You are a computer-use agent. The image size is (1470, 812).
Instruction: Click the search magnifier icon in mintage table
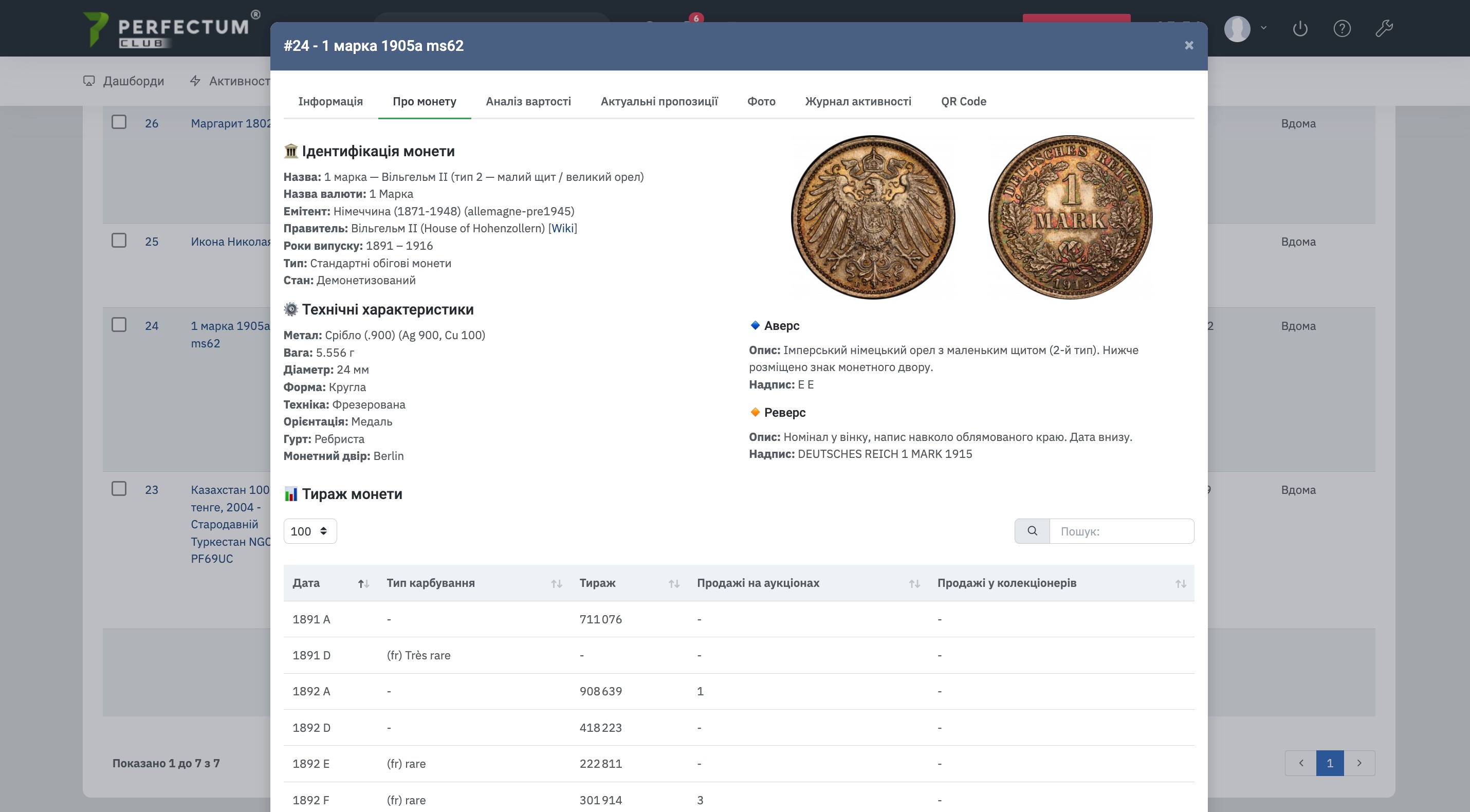tap(1032, 531)
